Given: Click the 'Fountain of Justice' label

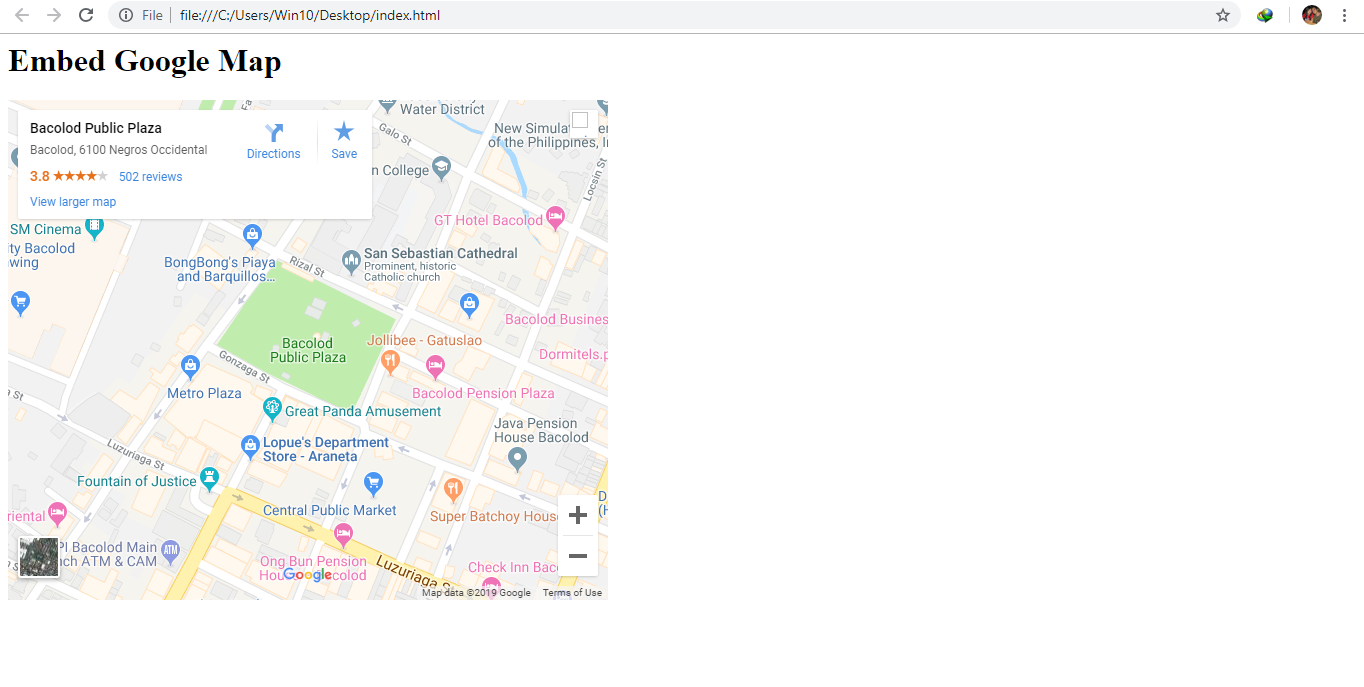Looking at the screenshot, I should tap(137, 481).
